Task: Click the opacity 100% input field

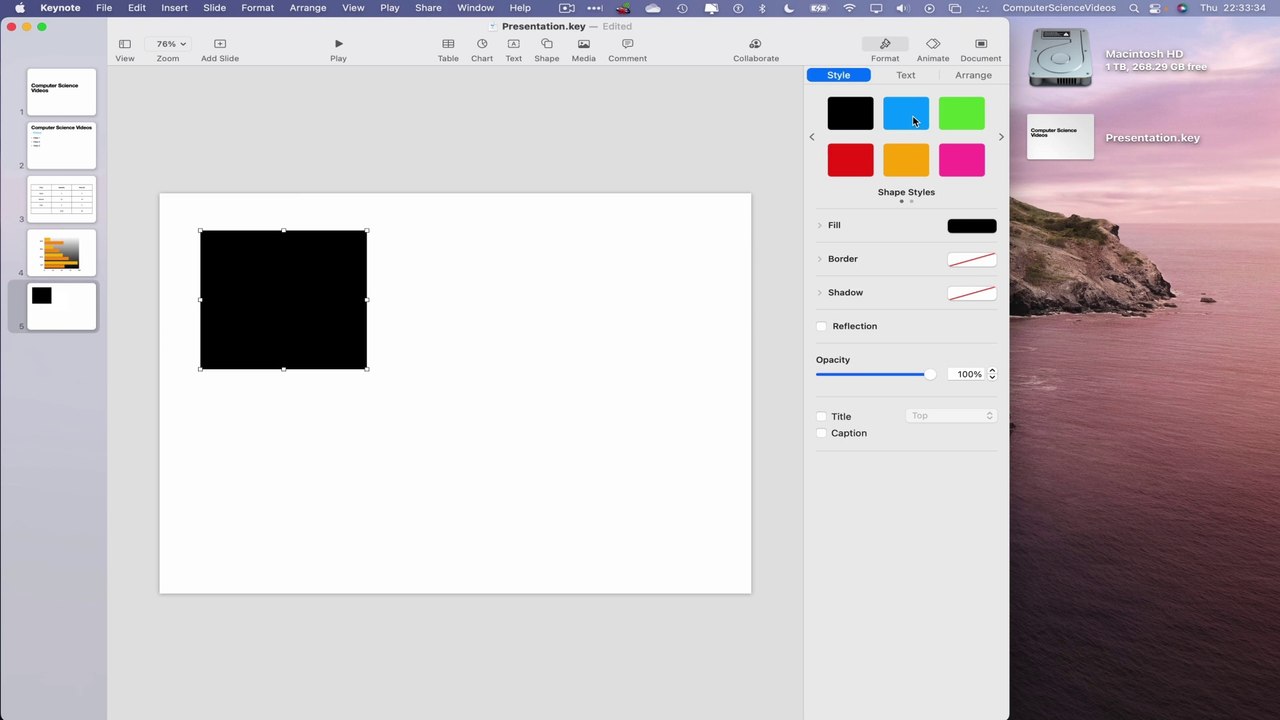Action: (966, 374)
